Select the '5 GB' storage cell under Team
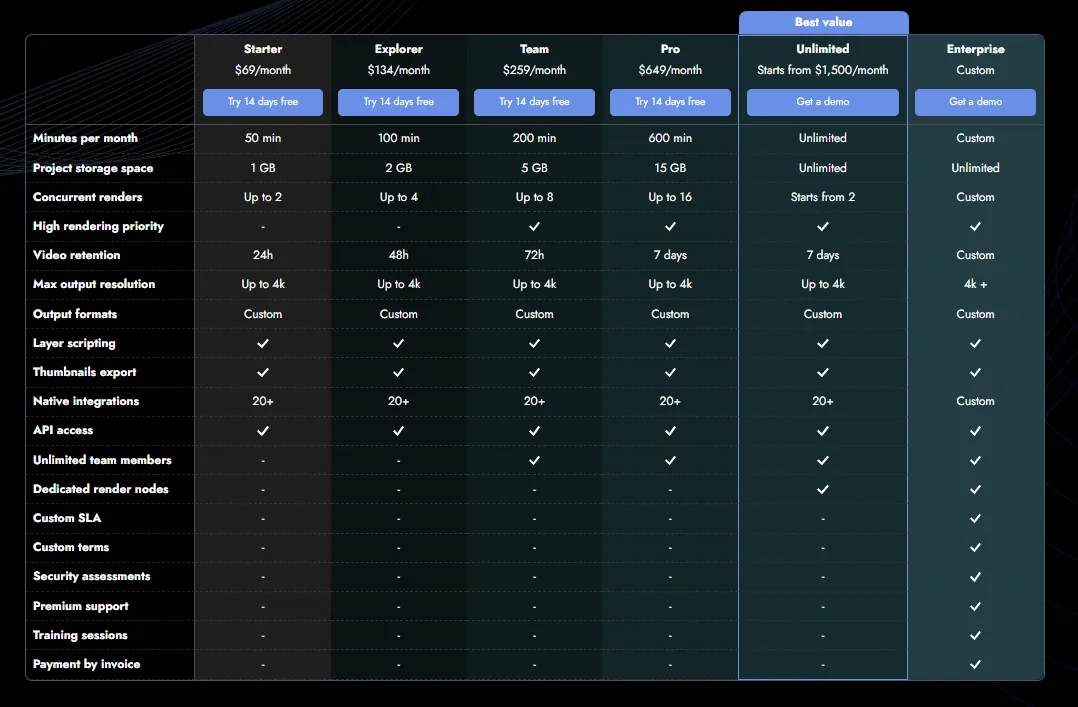 coord(534,168)
